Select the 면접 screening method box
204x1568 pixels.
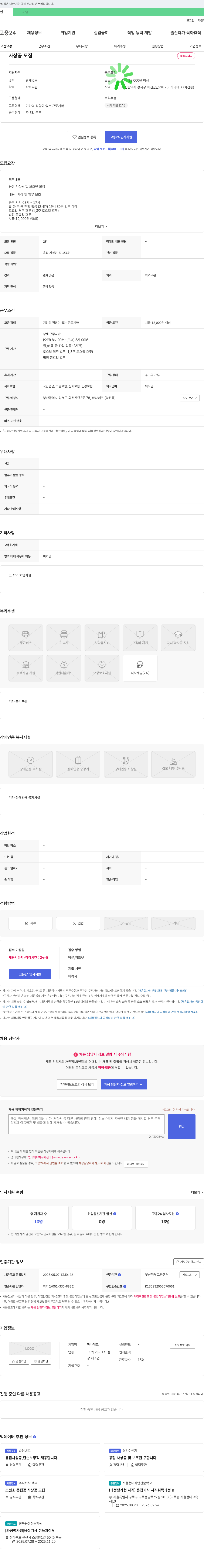(78, 923)
